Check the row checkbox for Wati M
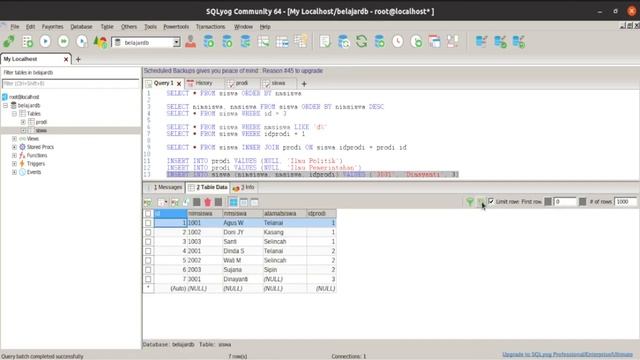 [148, 260]
